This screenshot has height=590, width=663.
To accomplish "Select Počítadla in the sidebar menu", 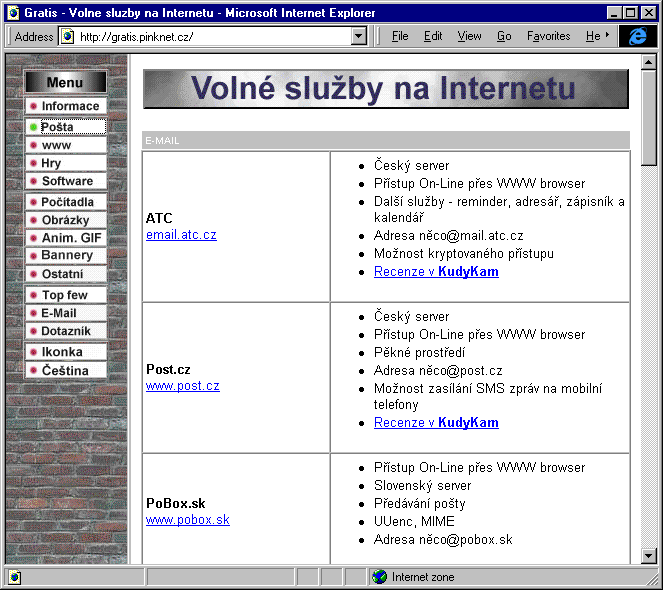I will (66, 202).
